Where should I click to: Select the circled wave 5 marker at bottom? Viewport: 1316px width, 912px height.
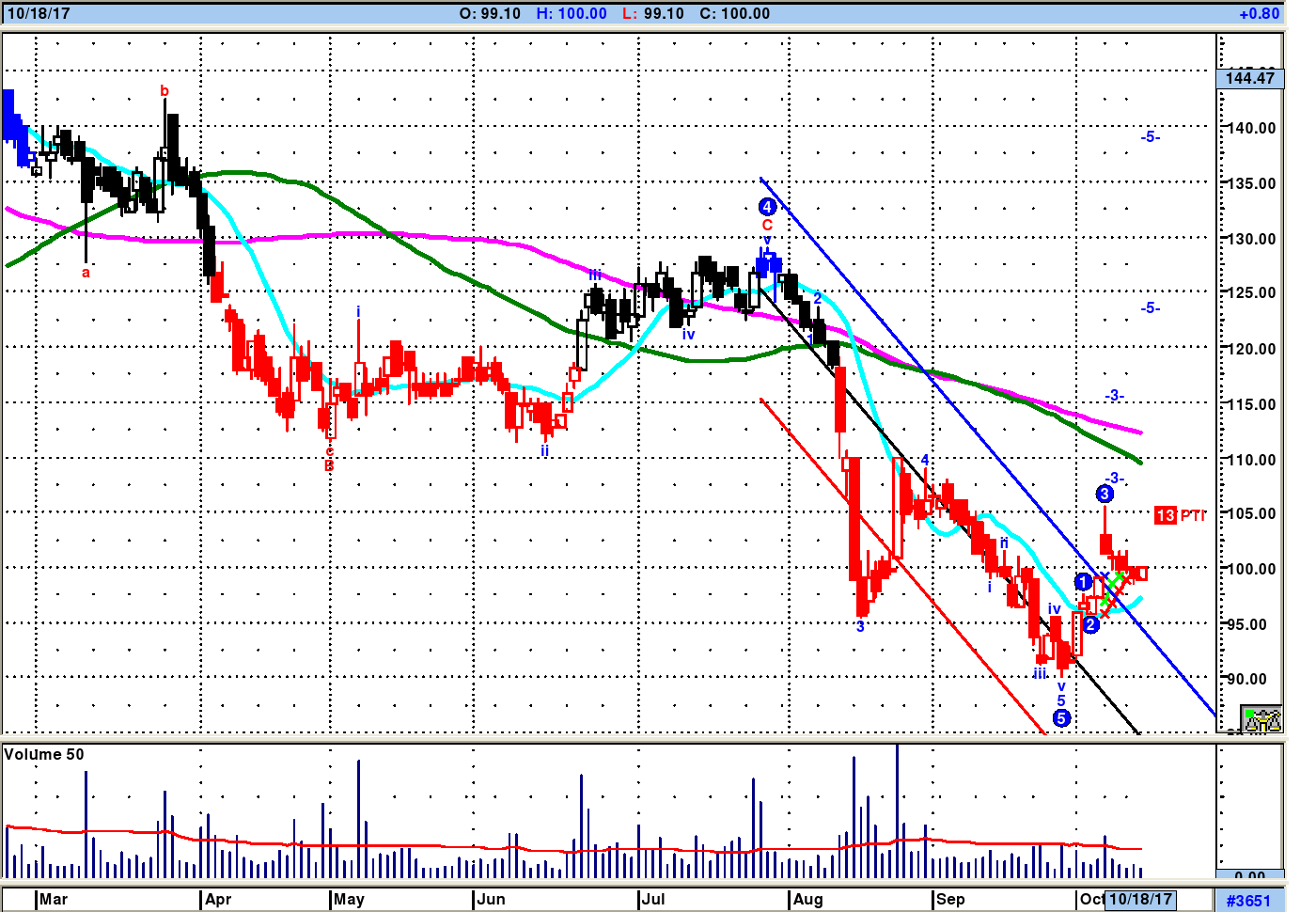coord(1061,718)
